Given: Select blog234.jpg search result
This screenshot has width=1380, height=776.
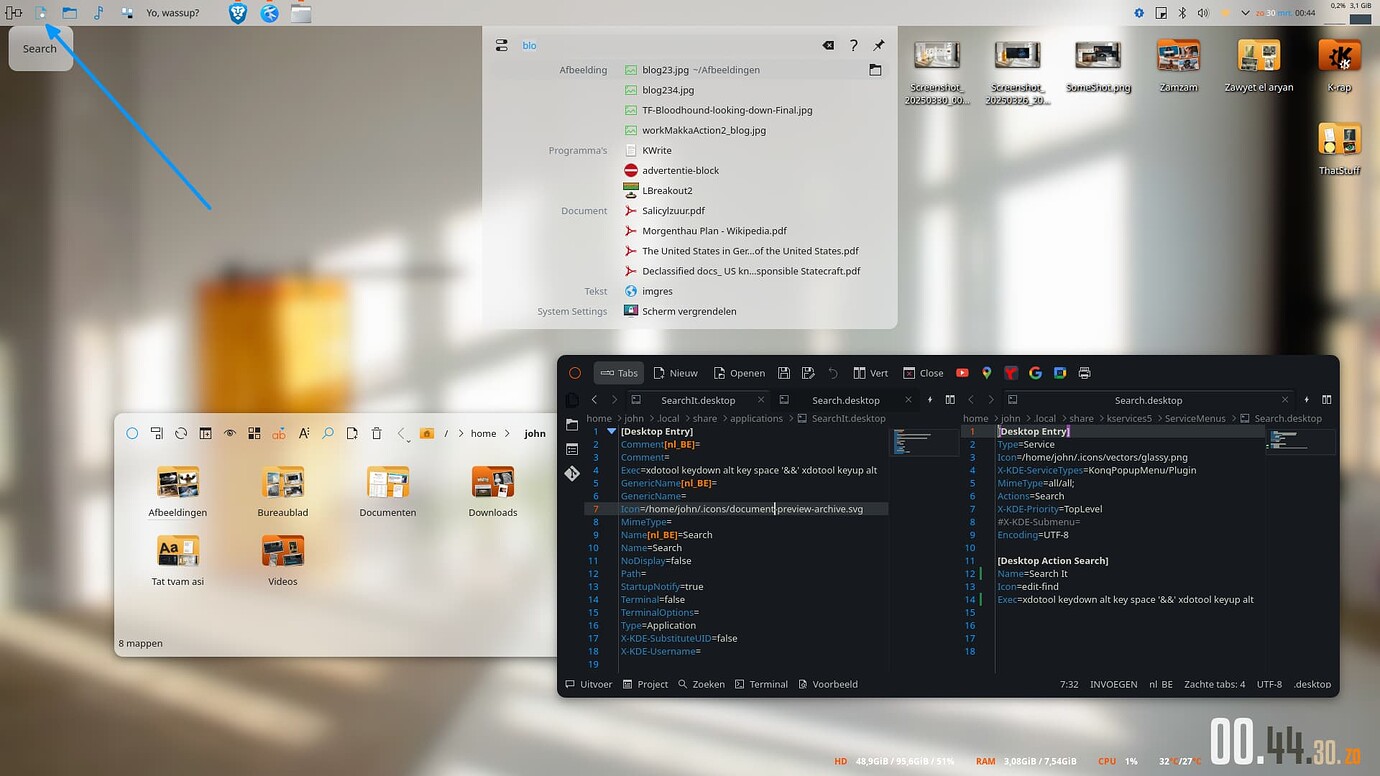Looking at the screenshot, I should pos(690,90).
